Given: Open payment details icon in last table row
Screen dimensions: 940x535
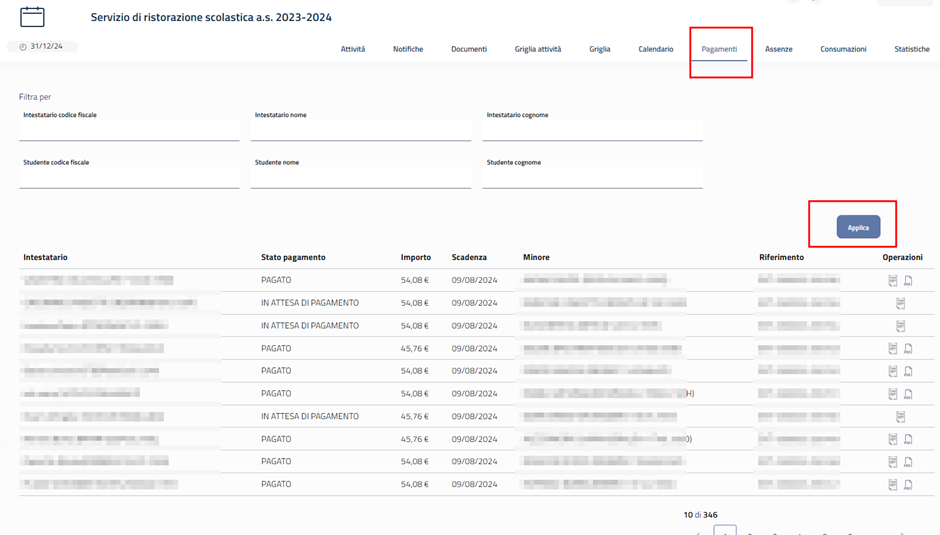Looking at the screenshot, I should point(893,485).
